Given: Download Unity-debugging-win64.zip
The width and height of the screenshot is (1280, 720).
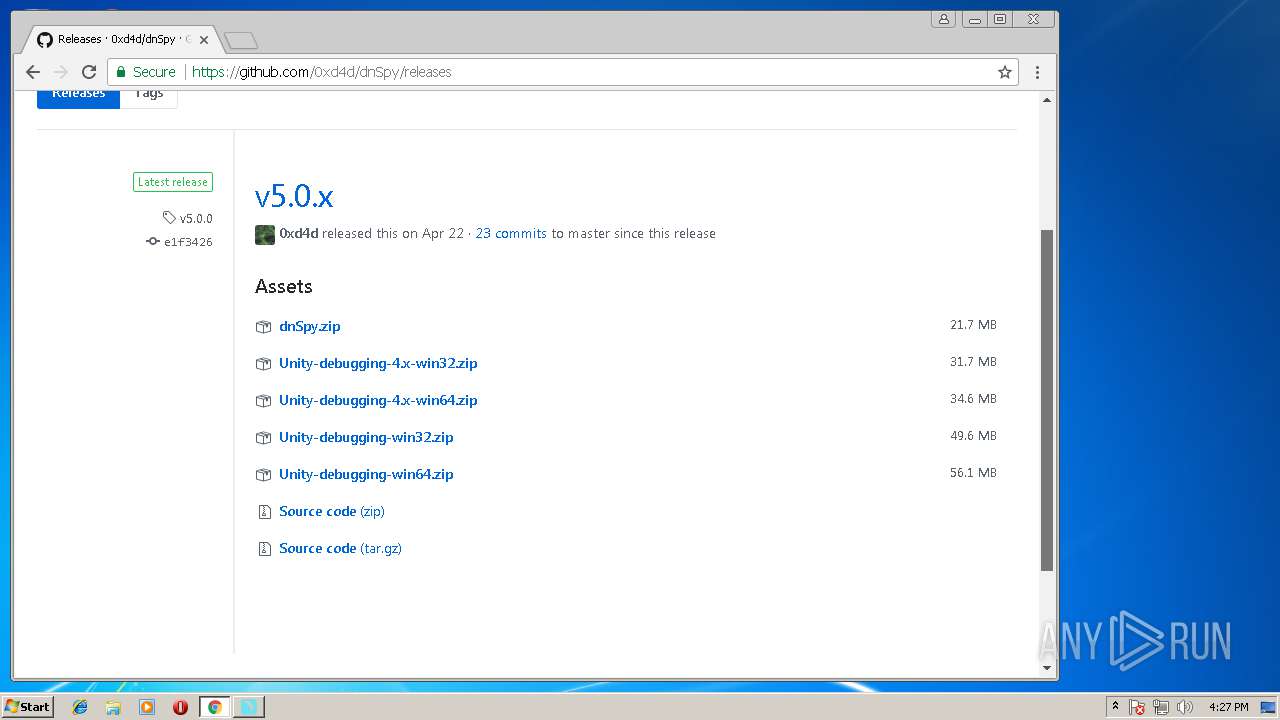Looking at the screenshot, I should coord(366,475).
